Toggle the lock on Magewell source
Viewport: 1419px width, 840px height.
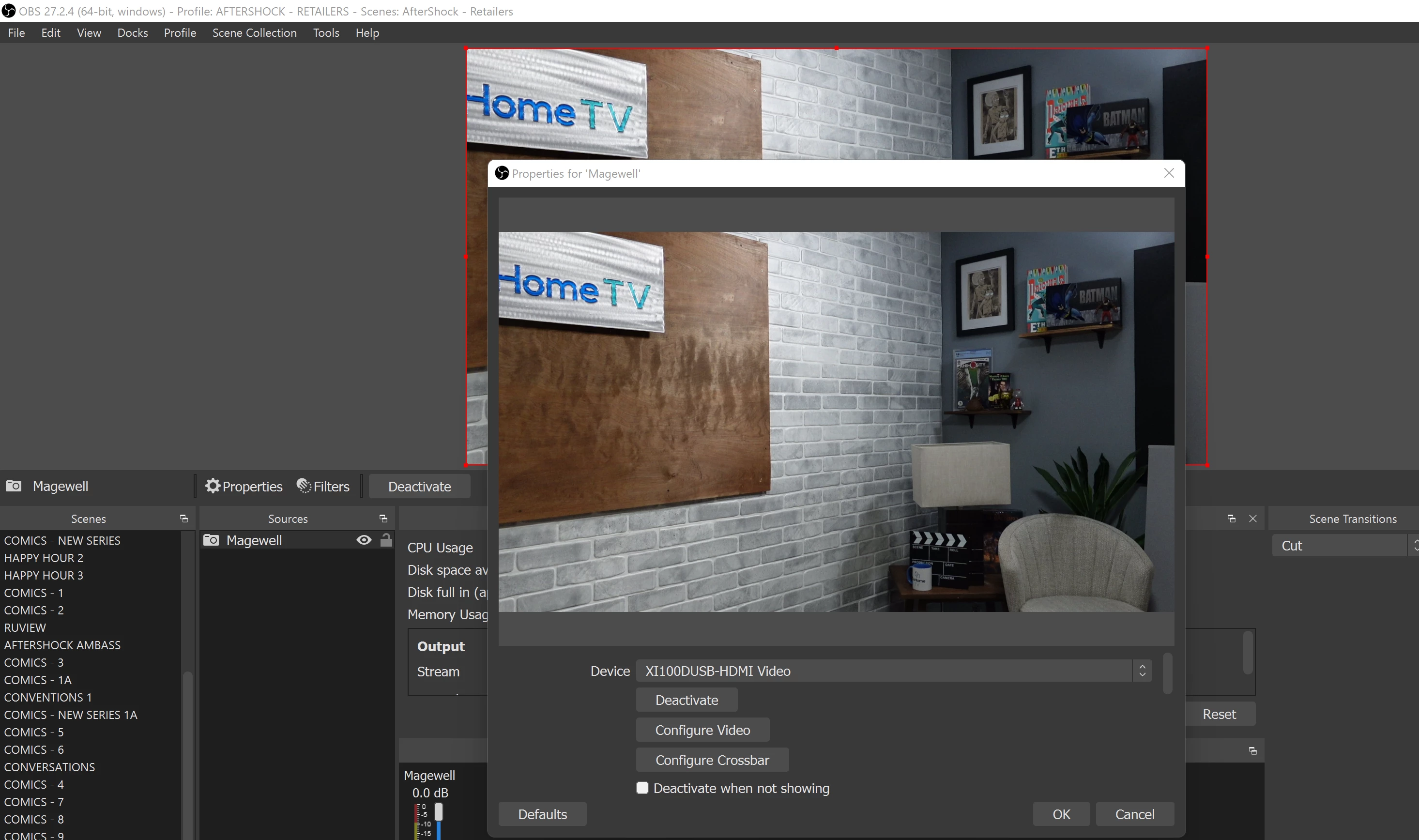(x=386, y=540)
